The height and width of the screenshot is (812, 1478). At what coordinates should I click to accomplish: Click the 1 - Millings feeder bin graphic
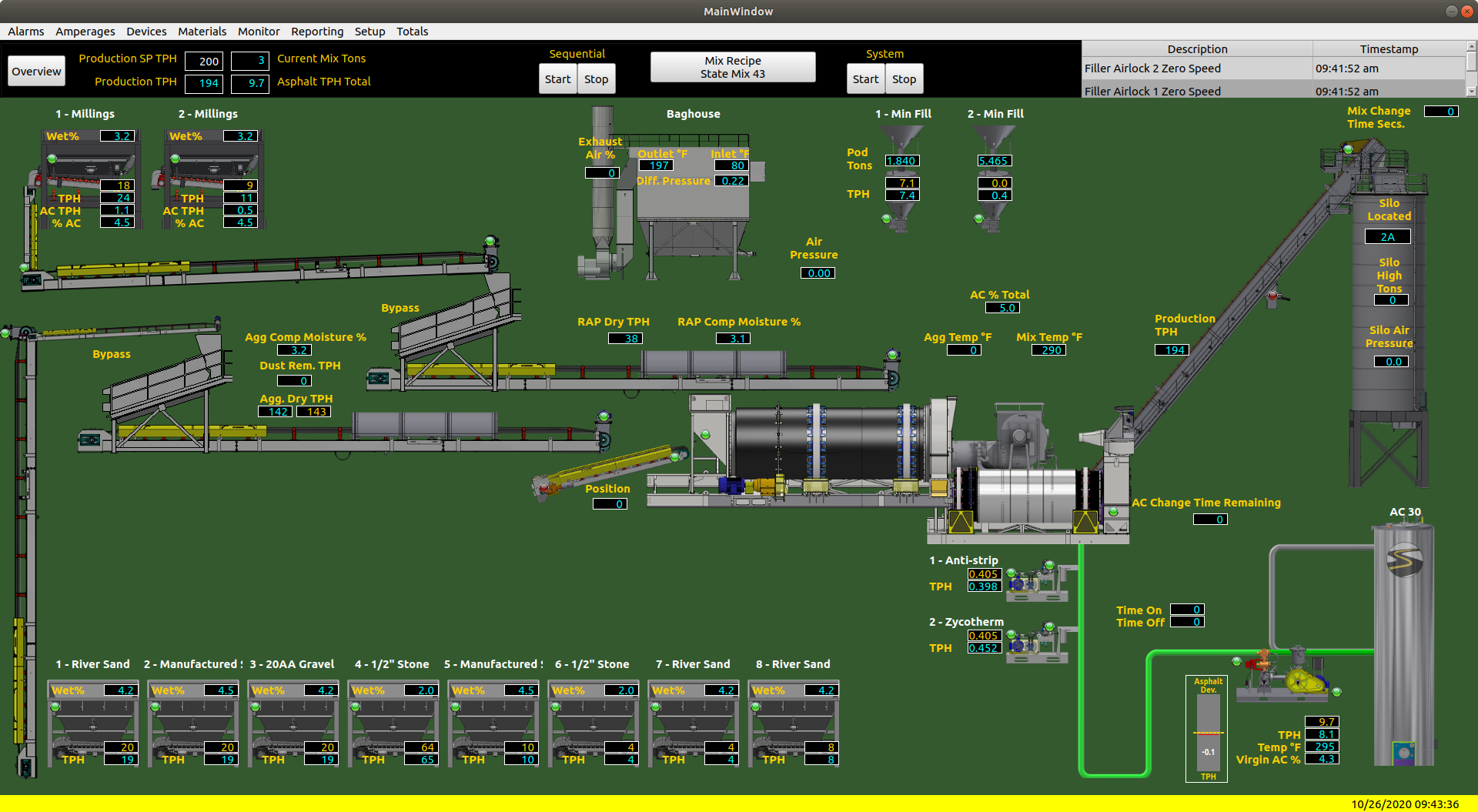(90, 179)
